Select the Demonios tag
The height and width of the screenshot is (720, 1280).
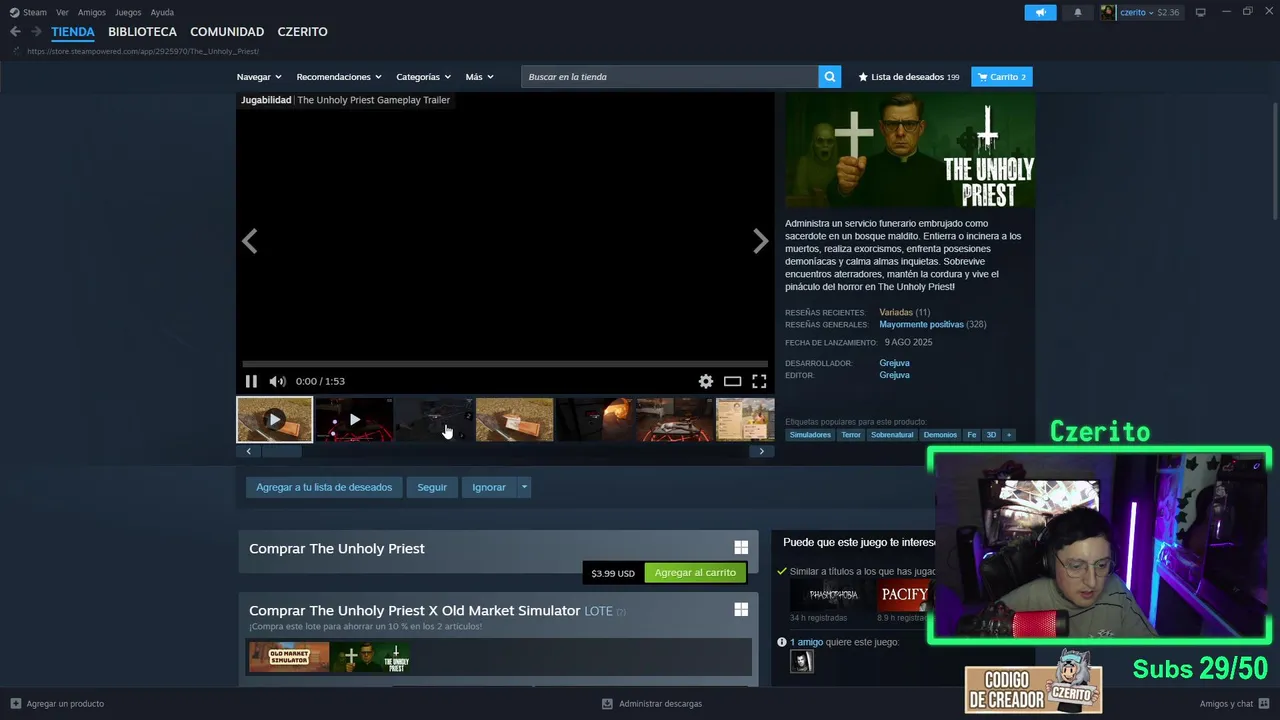pos(940,435)
